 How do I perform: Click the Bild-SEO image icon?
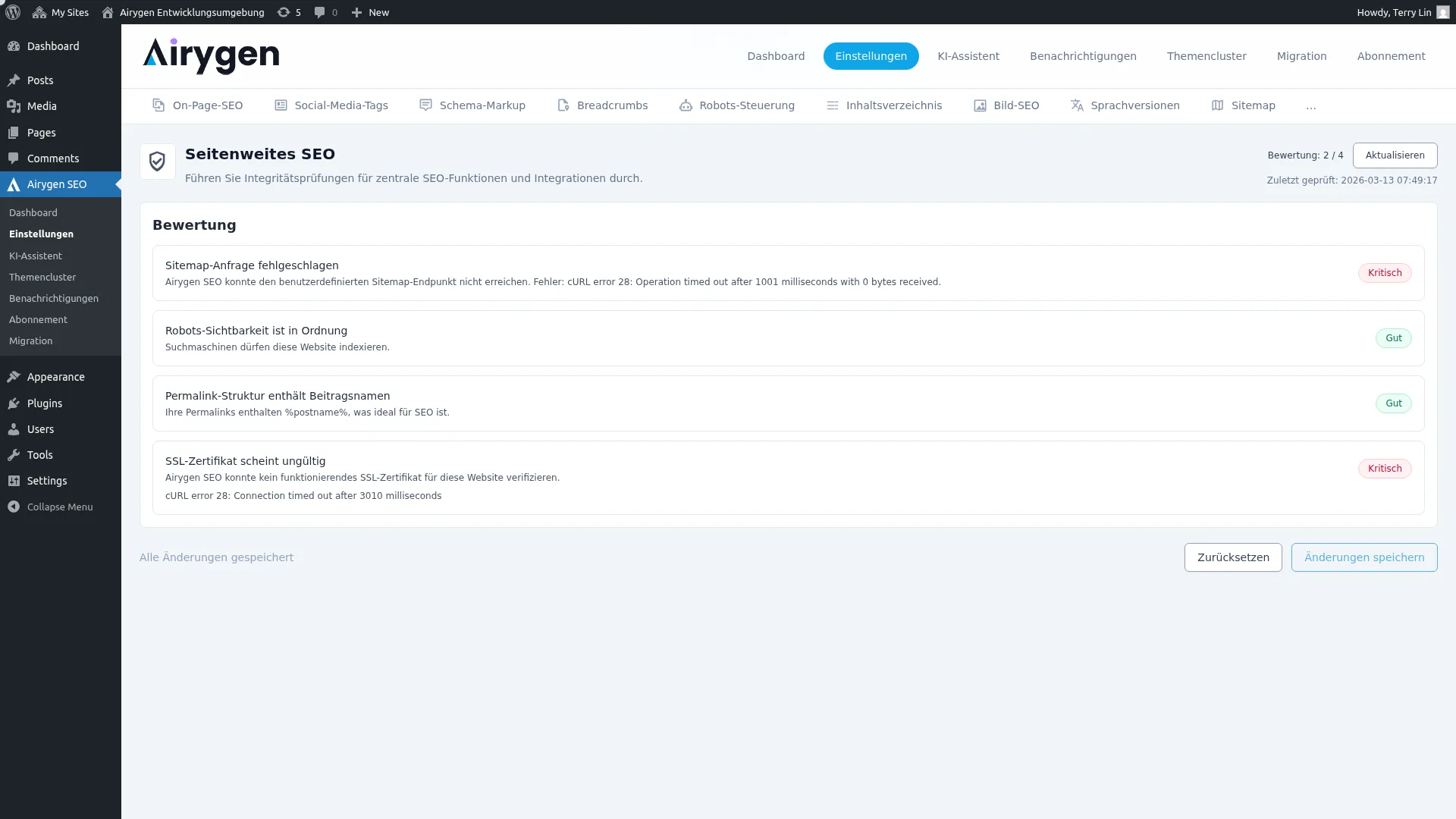coord(980,105)
